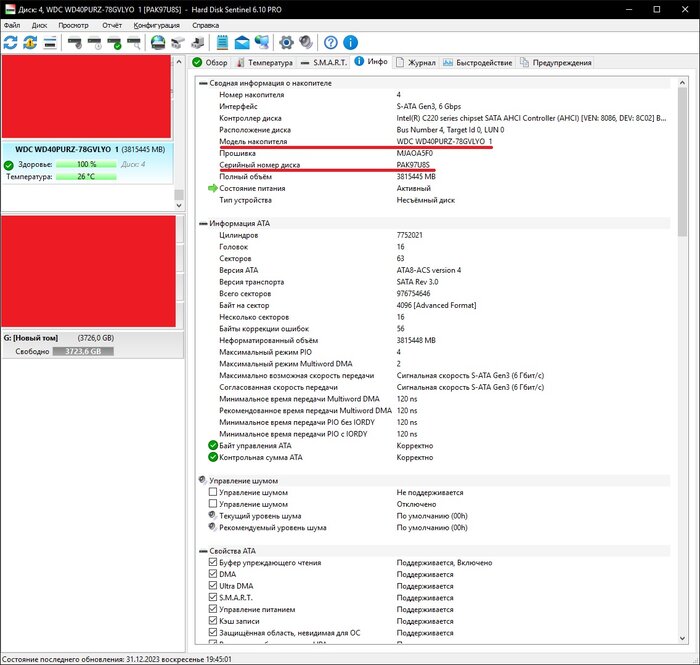The width and height of the screenshot is (700, 665).
Task: Click the disk with magnifier toolbar icon
Action: point(134,43)
